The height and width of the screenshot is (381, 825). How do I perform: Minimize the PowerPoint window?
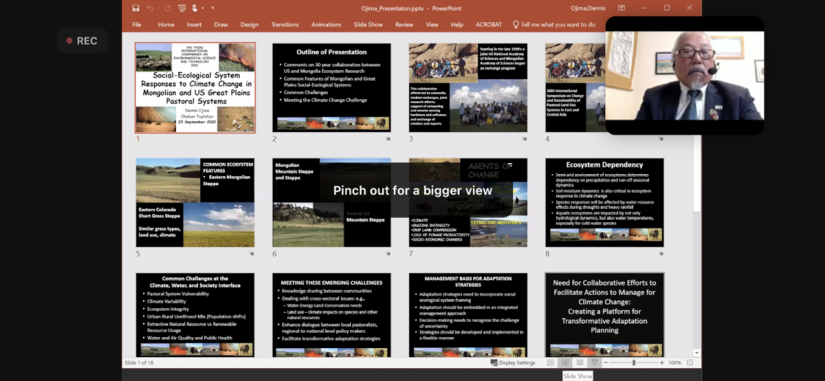[x=644, y=8]
